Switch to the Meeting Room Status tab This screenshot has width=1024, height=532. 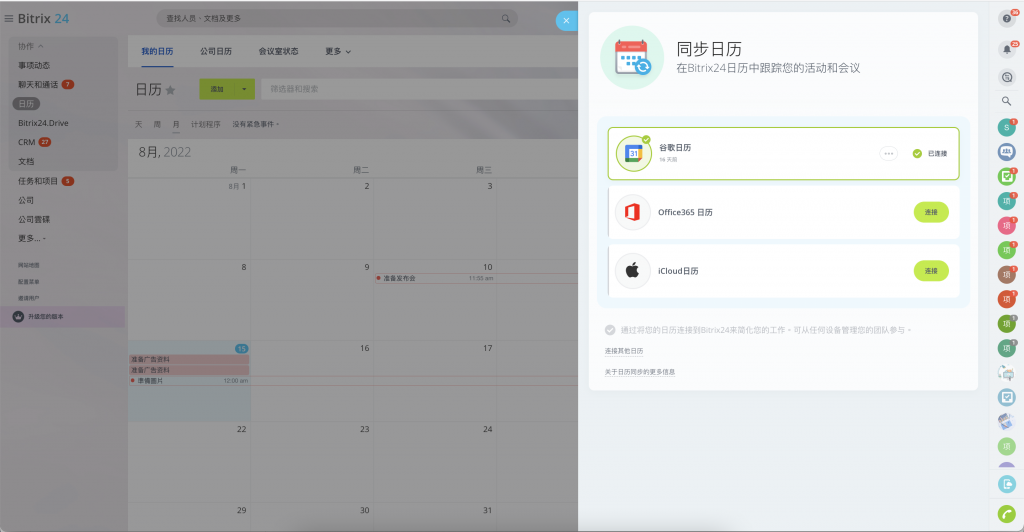278,52
